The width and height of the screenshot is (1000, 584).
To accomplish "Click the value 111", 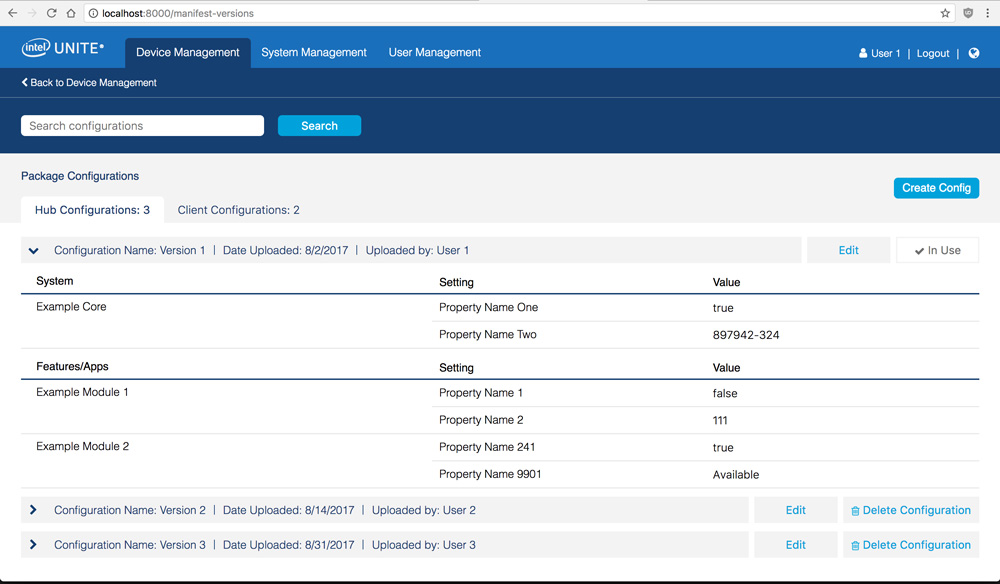I will (x=720, y=420).
